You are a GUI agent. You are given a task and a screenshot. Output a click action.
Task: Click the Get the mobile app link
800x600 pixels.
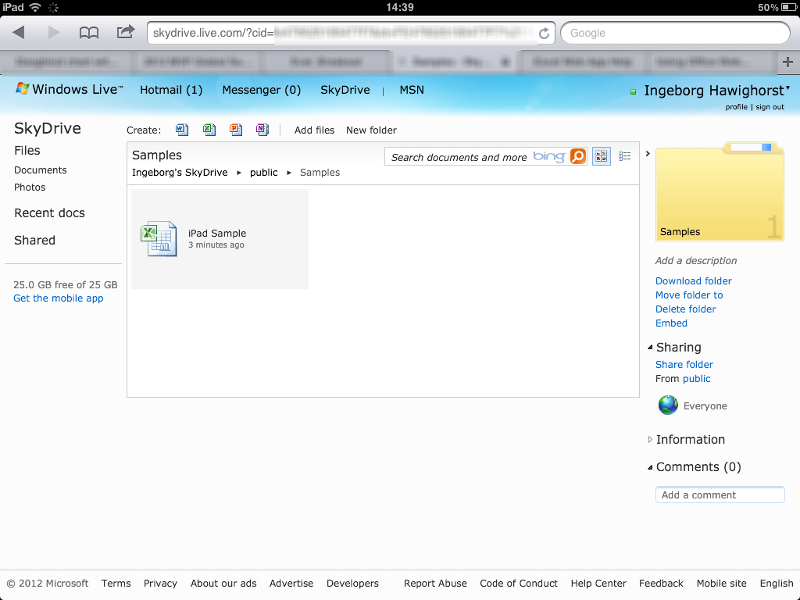tap(58, 298)
